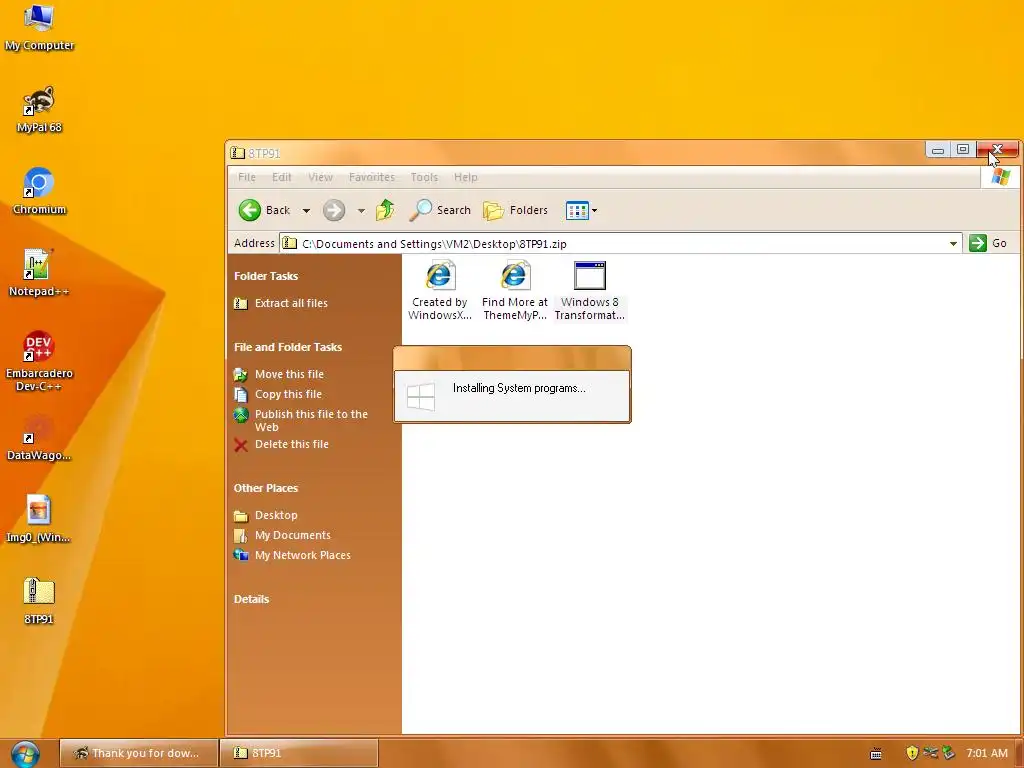The height and width of the screenshot is (768, 1024).
Task: Maximize the 8TP91 window
Action: click(963, 150)
